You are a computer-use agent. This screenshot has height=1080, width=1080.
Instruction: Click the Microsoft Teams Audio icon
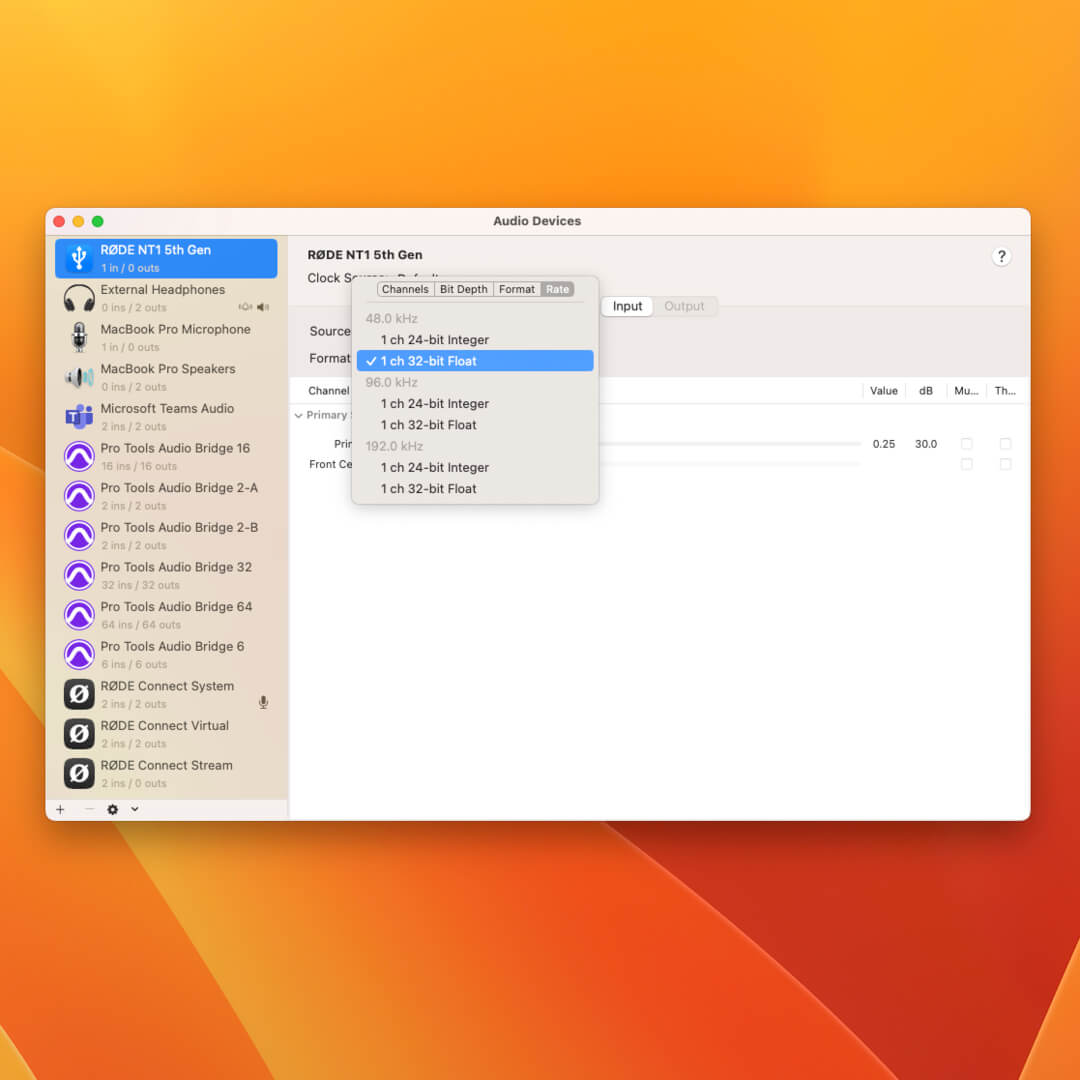click(x=79, y=417)
